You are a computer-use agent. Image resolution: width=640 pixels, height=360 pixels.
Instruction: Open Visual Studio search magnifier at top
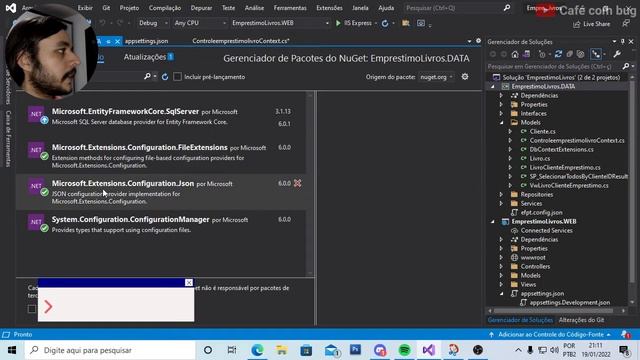[507, 8]
